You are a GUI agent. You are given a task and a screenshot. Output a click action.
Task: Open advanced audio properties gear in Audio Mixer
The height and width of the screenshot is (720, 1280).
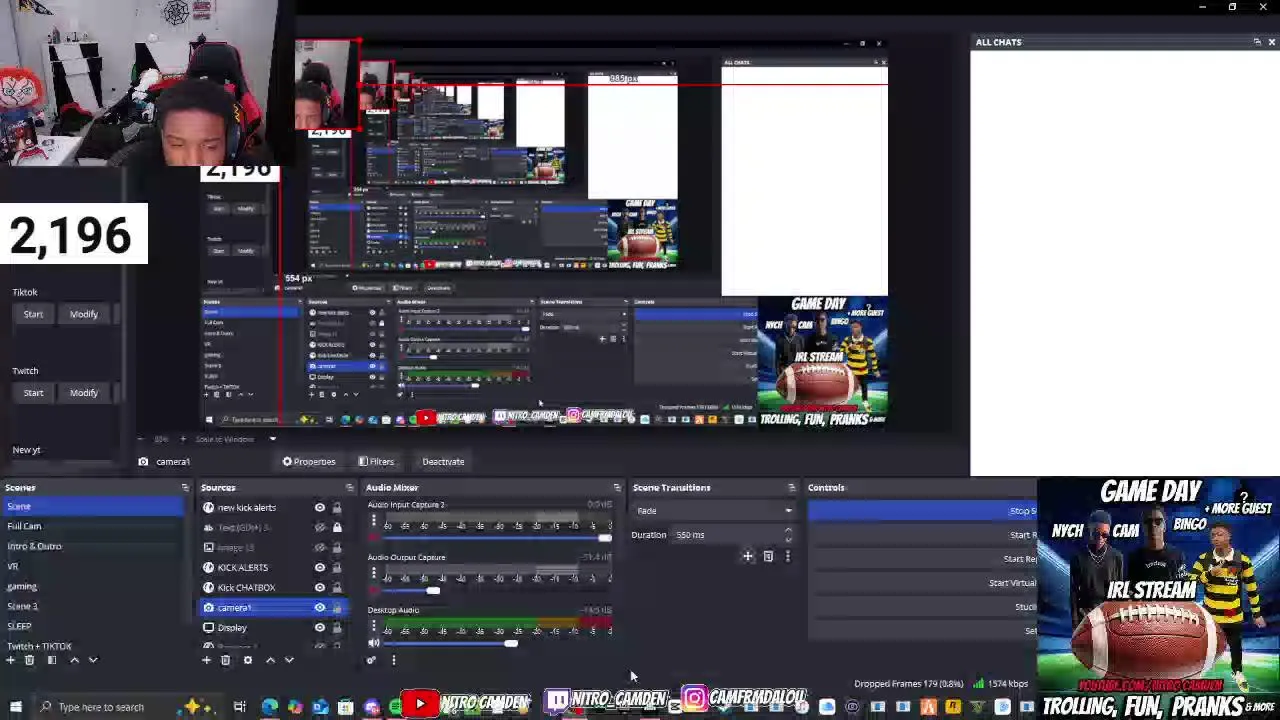click(372, 660)
